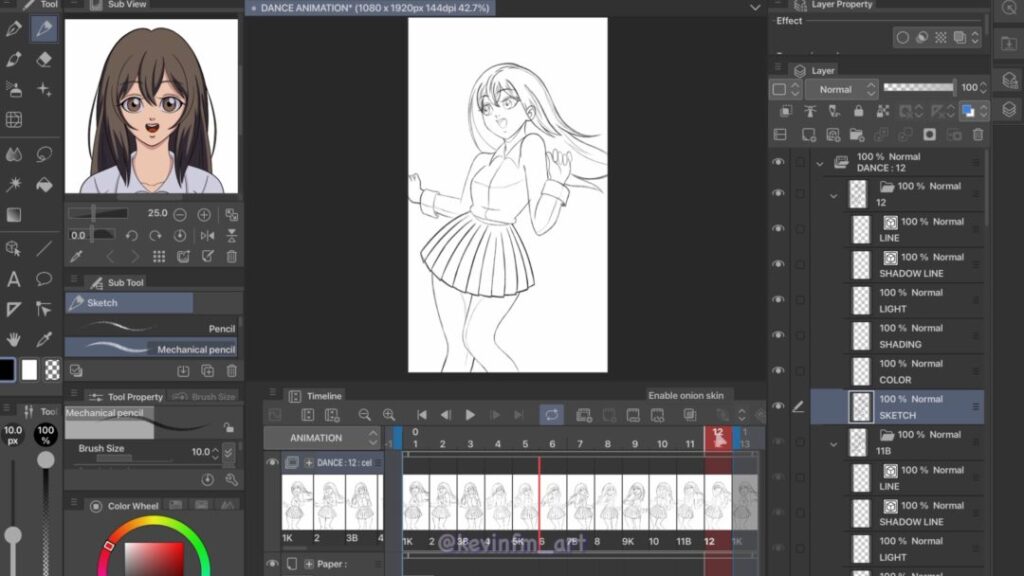Select the Auto Select magic wand tool

click(x=14, y=185)
